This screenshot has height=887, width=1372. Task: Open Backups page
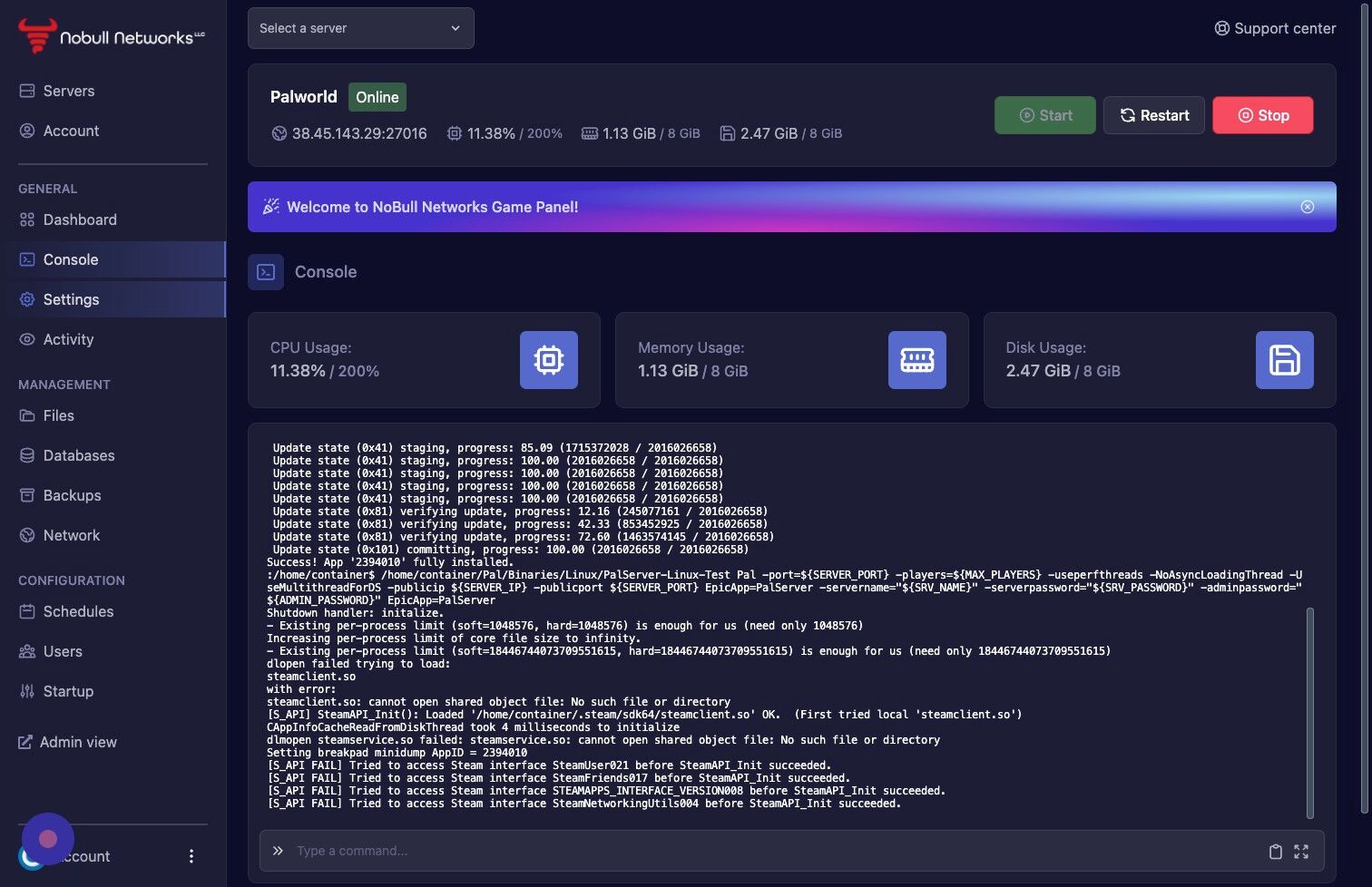coord(113,495)
